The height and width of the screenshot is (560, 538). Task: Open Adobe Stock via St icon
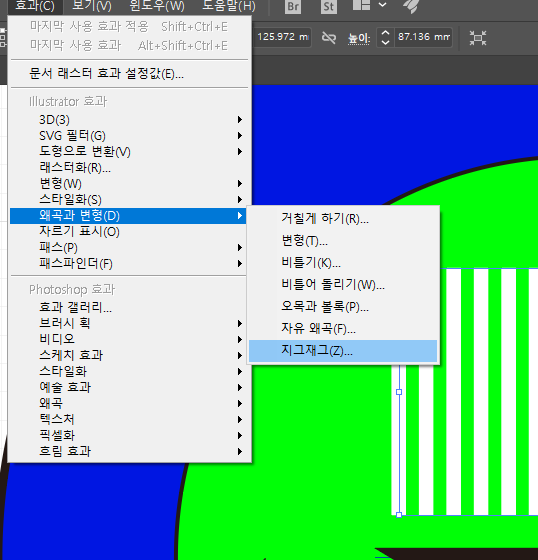(x=329, y=6)
